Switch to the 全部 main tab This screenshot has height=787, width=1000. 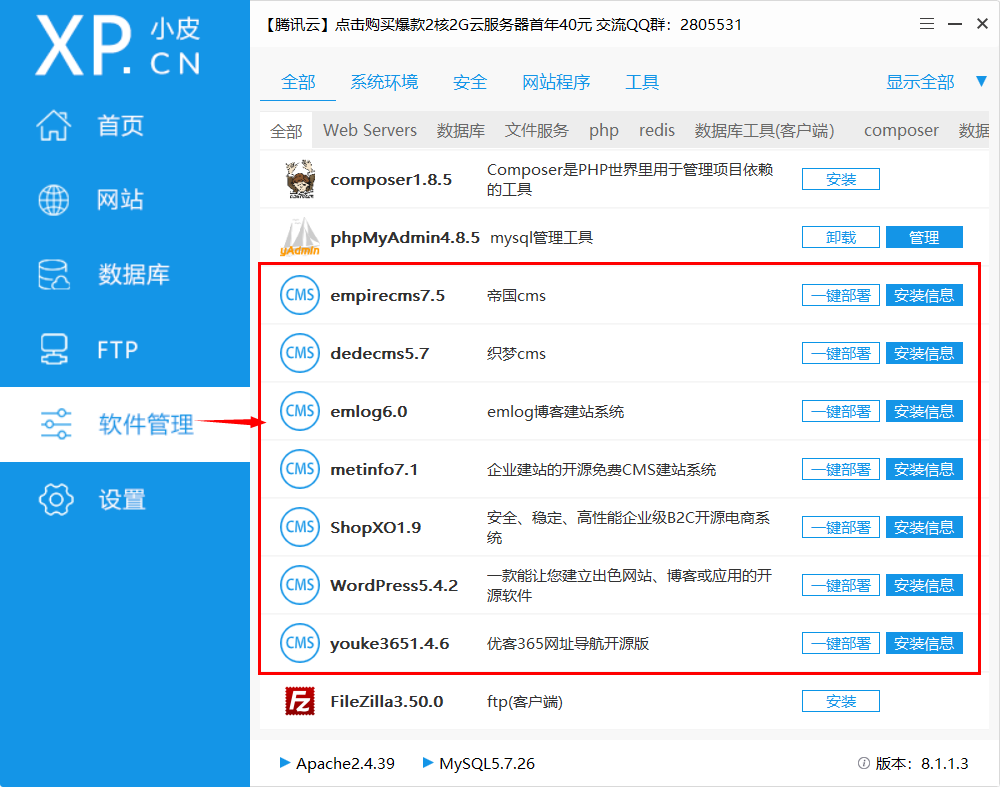tap(298, 82)
